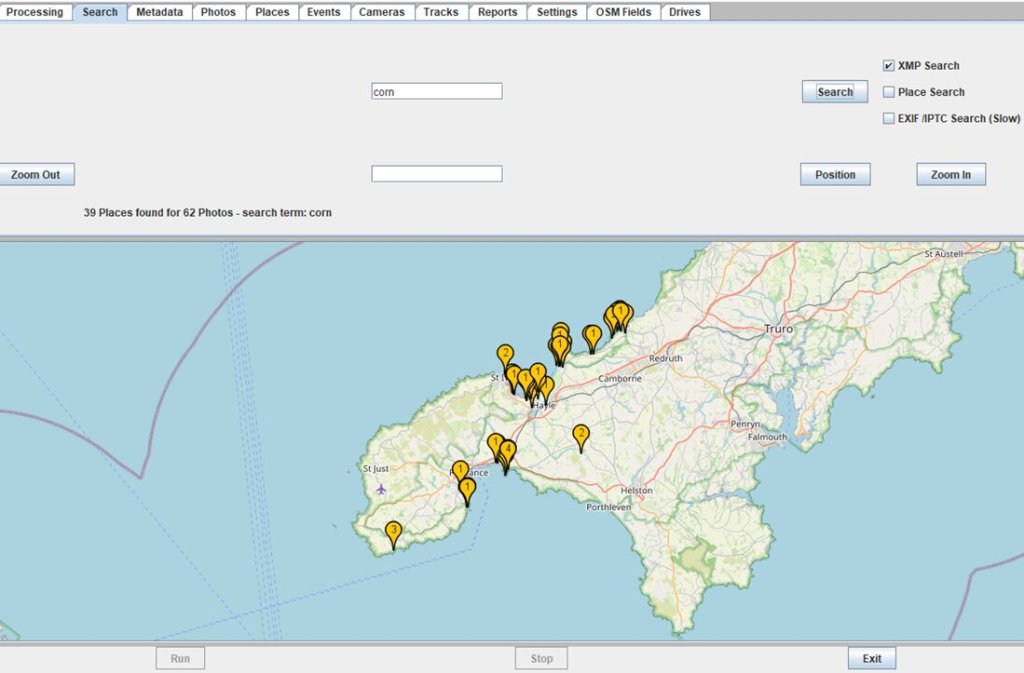
Task: Uncheck the XMP Search checkbox
Action: coord(888,66)
